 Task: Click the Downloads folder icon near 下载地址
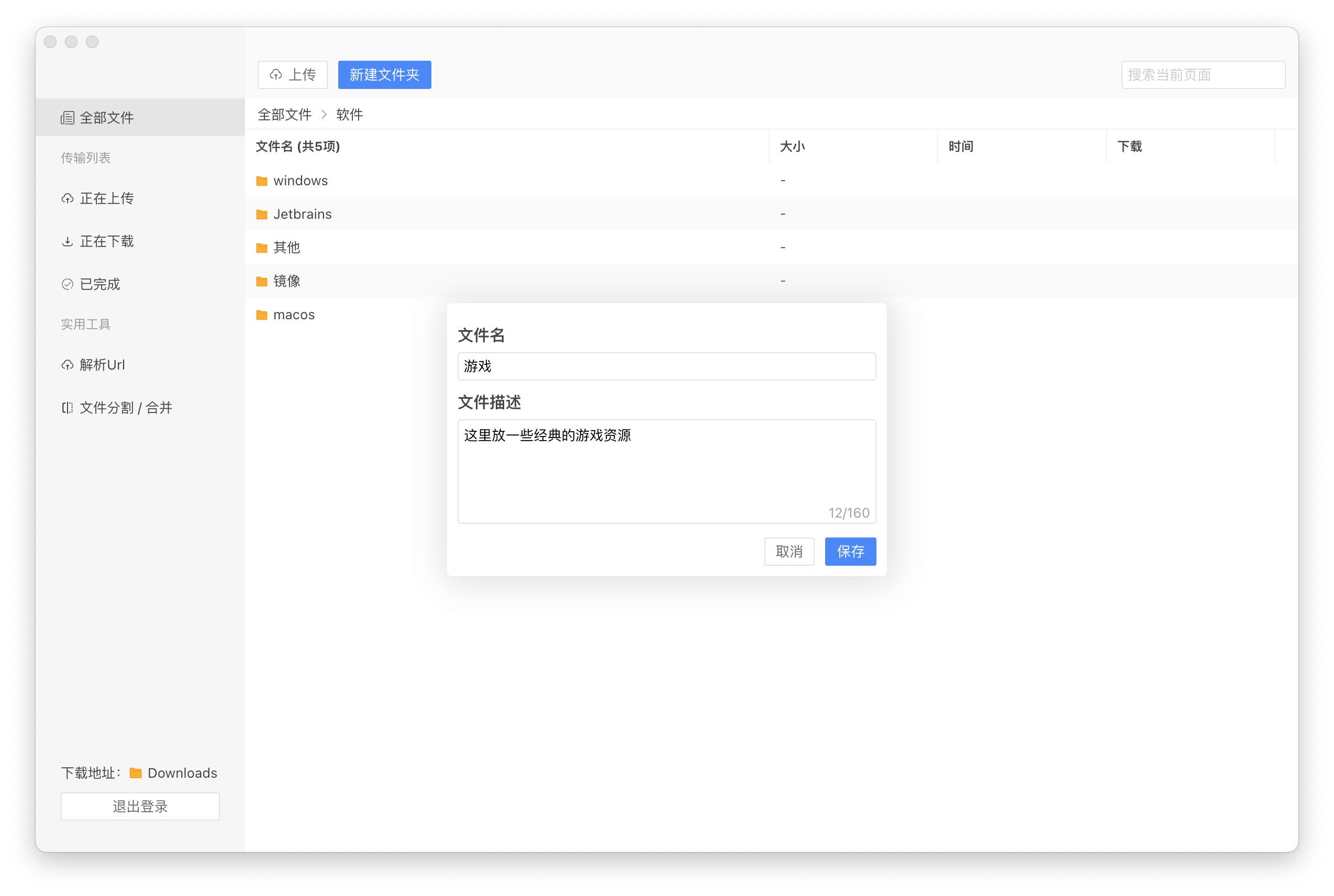(135, 772)
